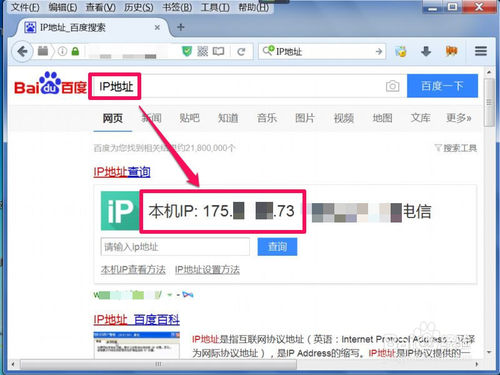Viewport: 500px width, 375px height.
Task: Click the 百度一下 search button
Action: [442, 86]
